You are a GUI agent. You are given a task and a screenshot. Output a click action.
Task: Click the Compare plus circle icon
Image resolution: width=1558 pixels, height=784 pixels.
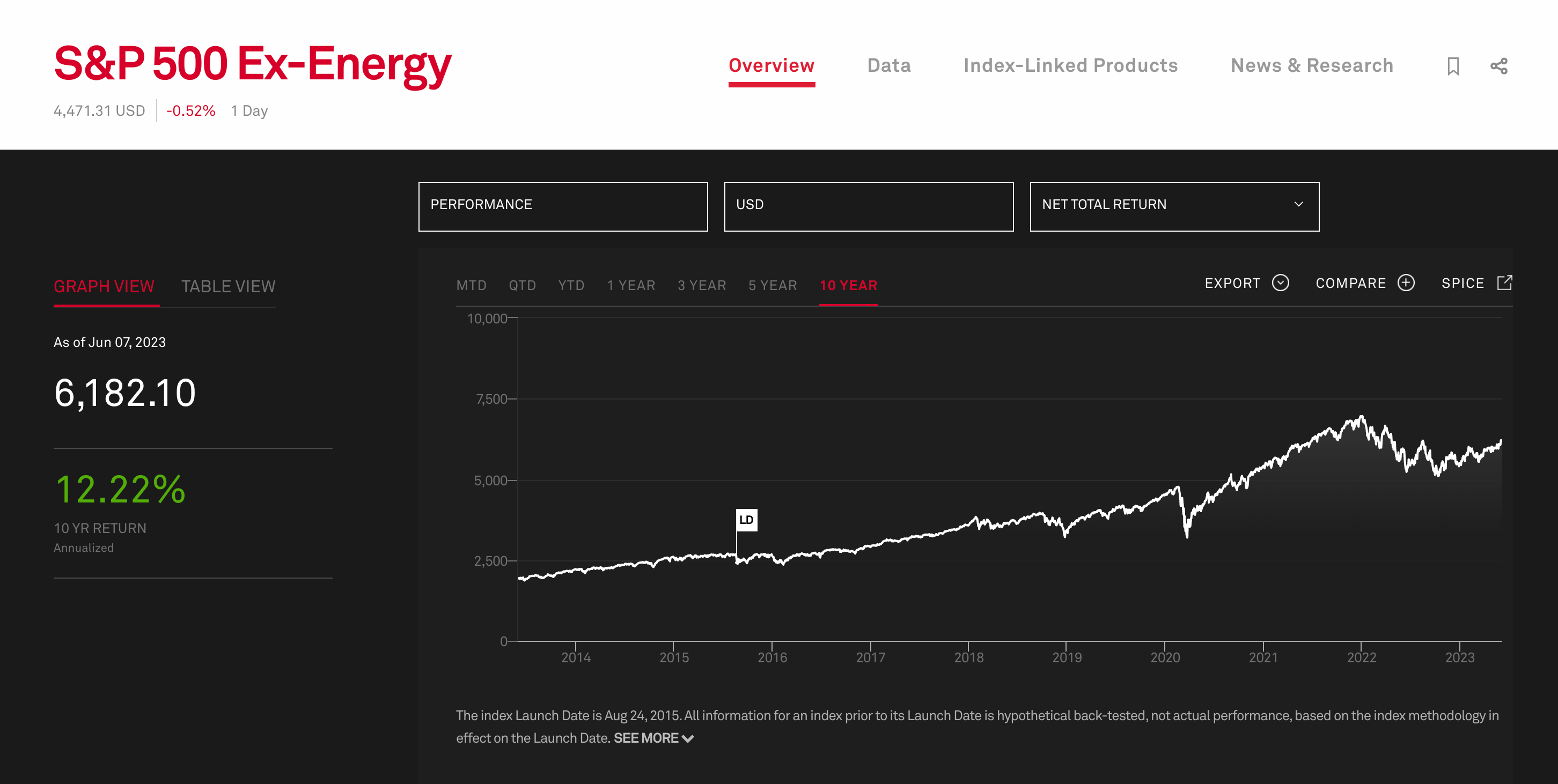click(x=1406, y=283)
